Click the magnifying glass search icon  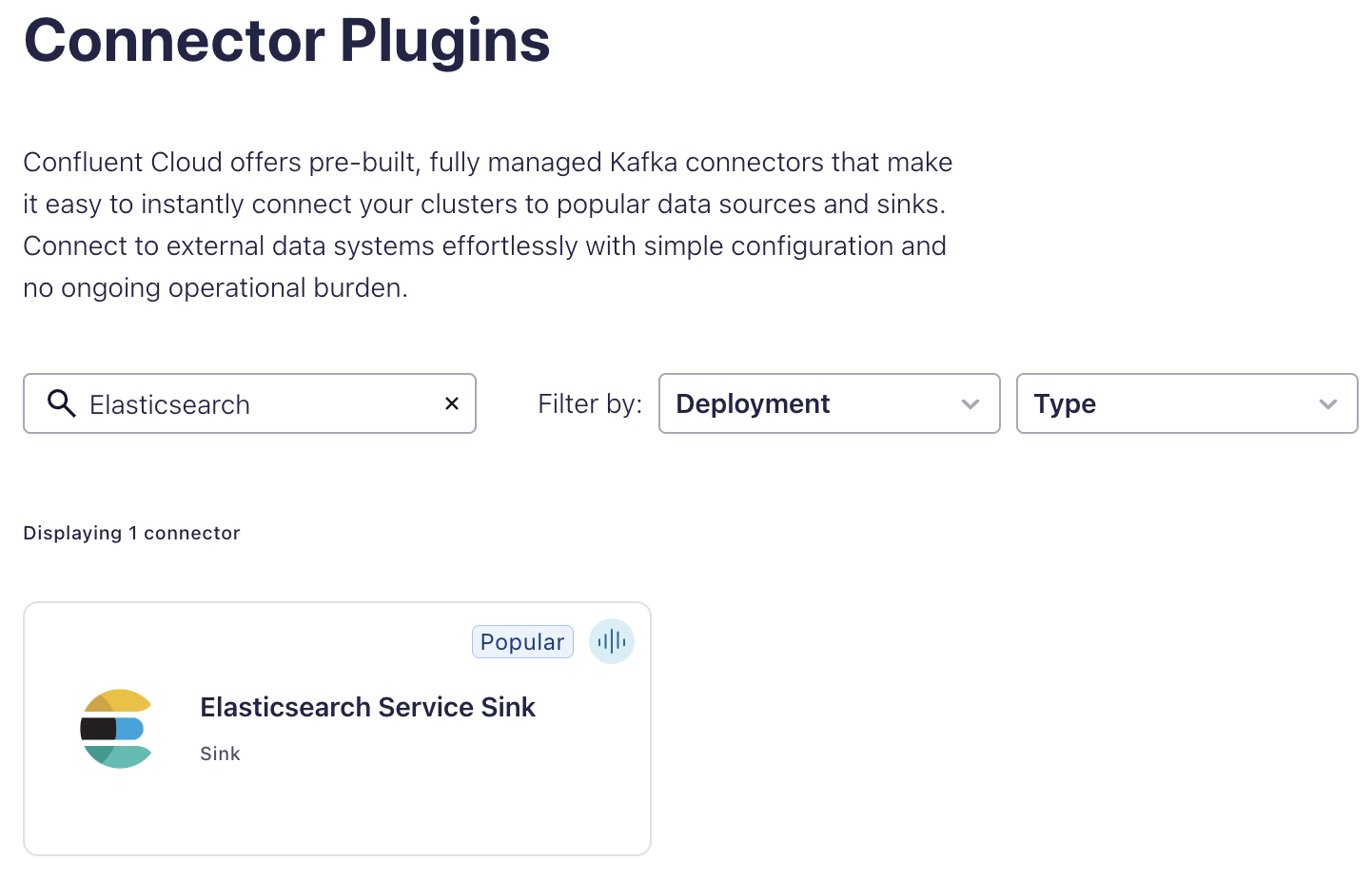(x=62, y=403)
